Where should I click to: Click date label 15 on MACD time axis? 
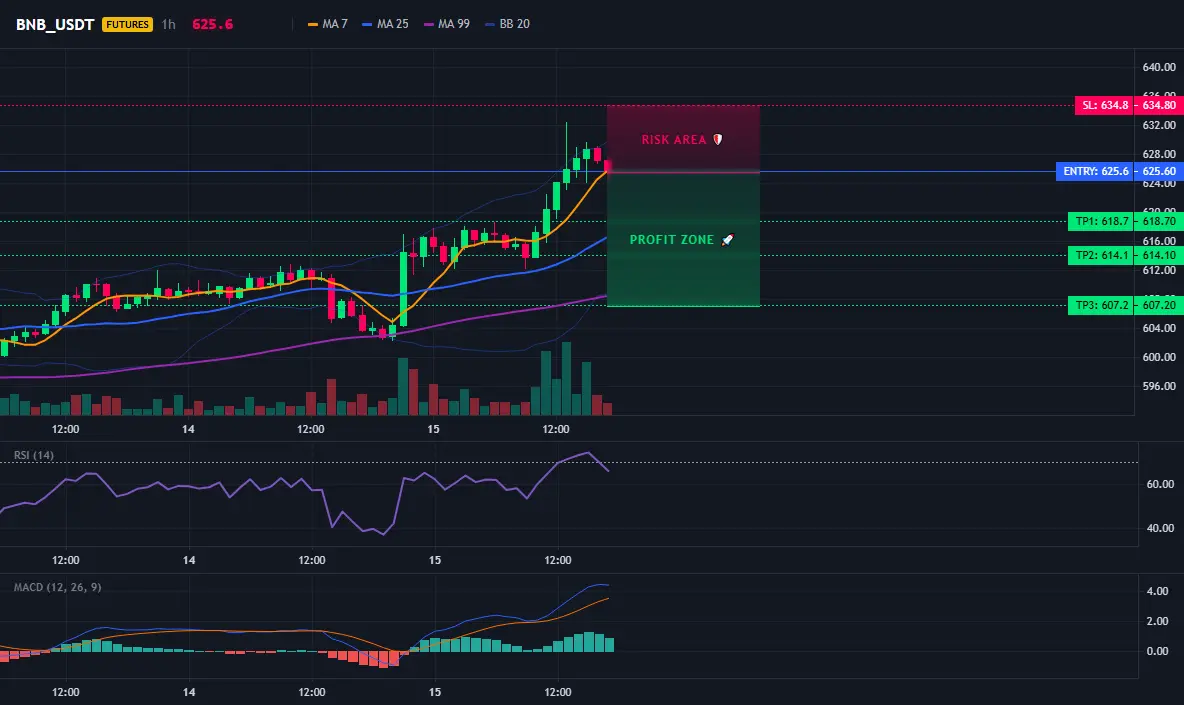point(435,692)
